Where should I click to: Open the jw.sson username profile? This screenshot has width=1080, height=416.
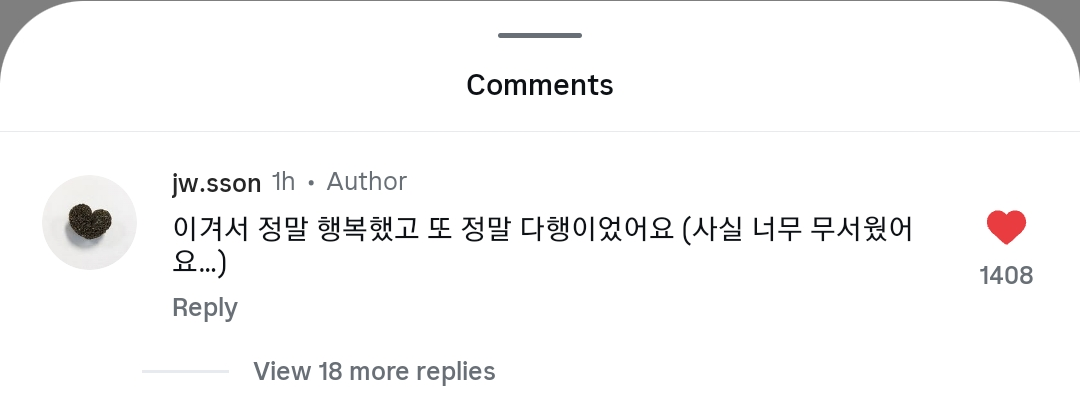pos(216,182)
